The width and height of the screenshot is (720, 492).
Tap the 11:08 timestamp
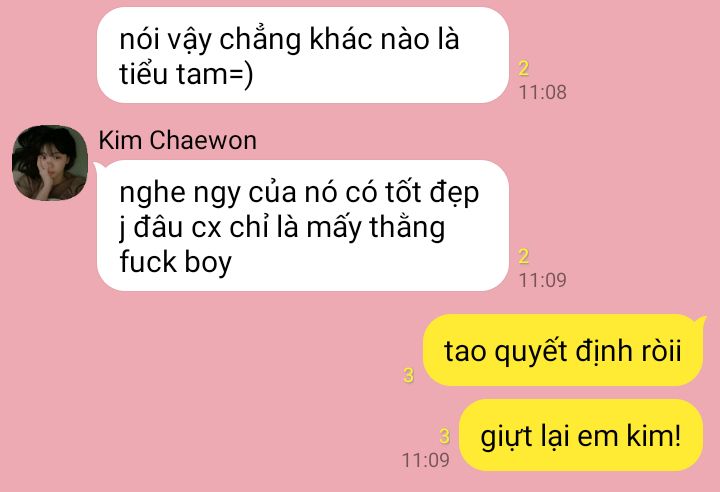[x=542, y=92]
